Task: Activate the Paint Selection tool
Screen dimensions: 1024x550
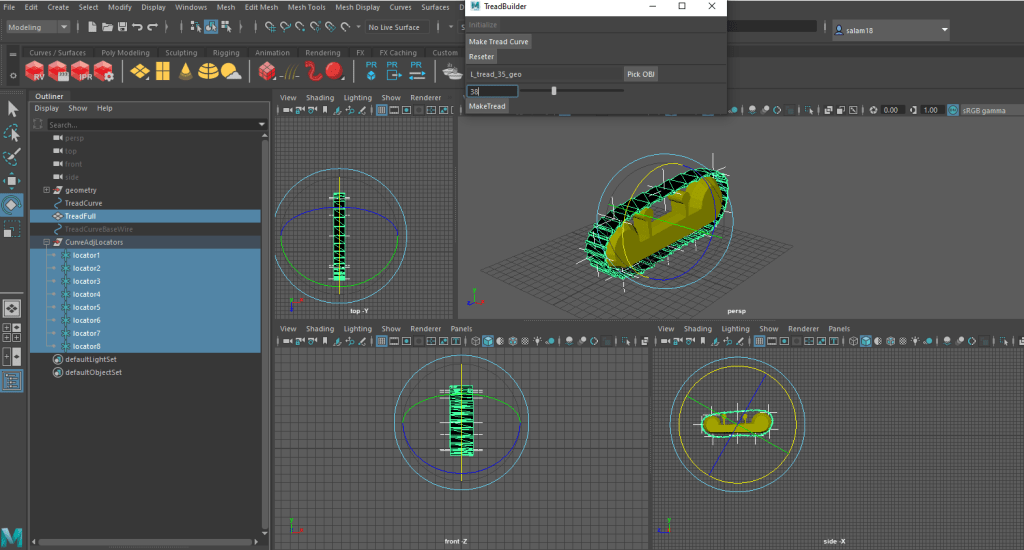Action: click(x=12, y=157)
